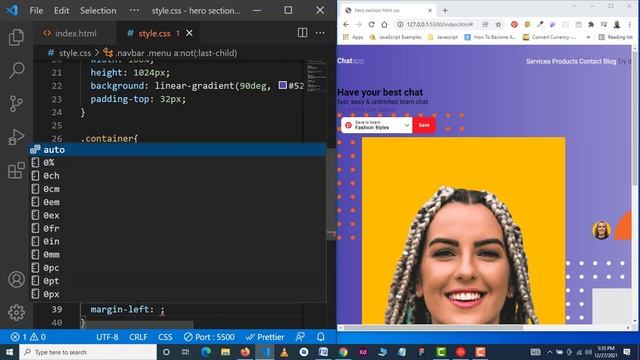640x360 pixels.
Task: Open the Edit menu
Action: 61,11
